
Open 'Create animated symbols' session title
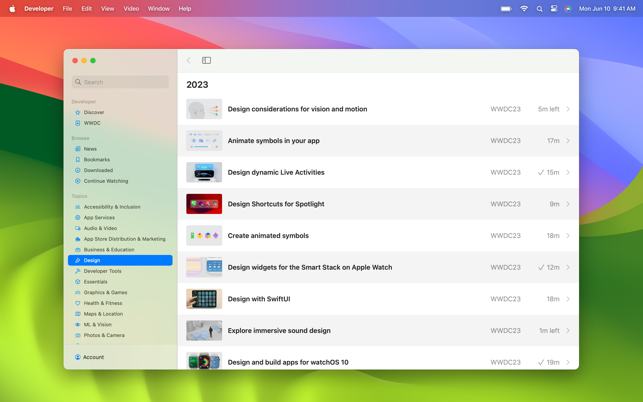[268, 235]
